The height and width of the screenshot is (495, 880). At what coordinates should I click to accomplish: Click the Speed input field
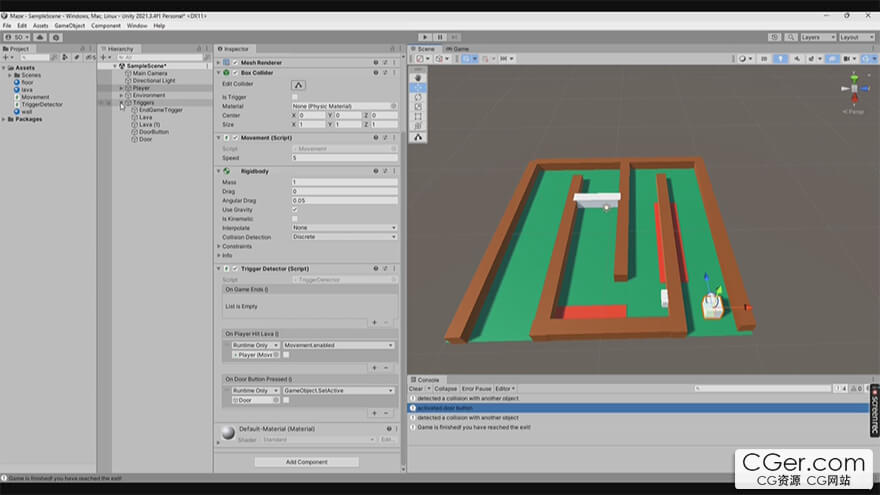click(344, 158)
